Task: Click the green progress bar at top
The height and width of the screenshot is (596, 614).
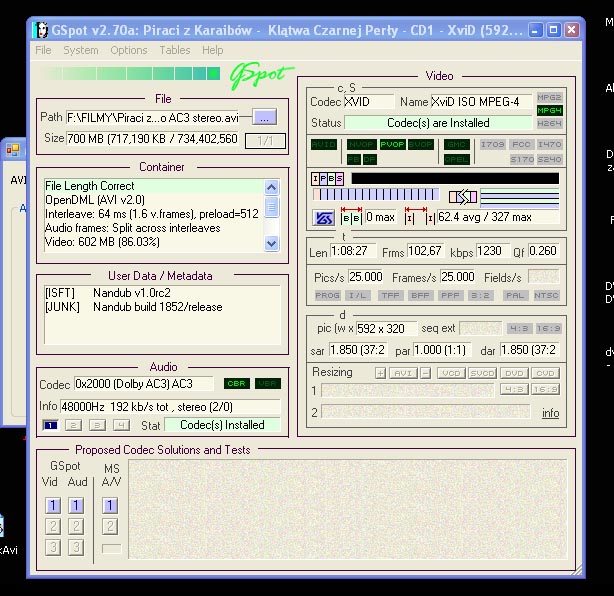Action: [130, 74]
